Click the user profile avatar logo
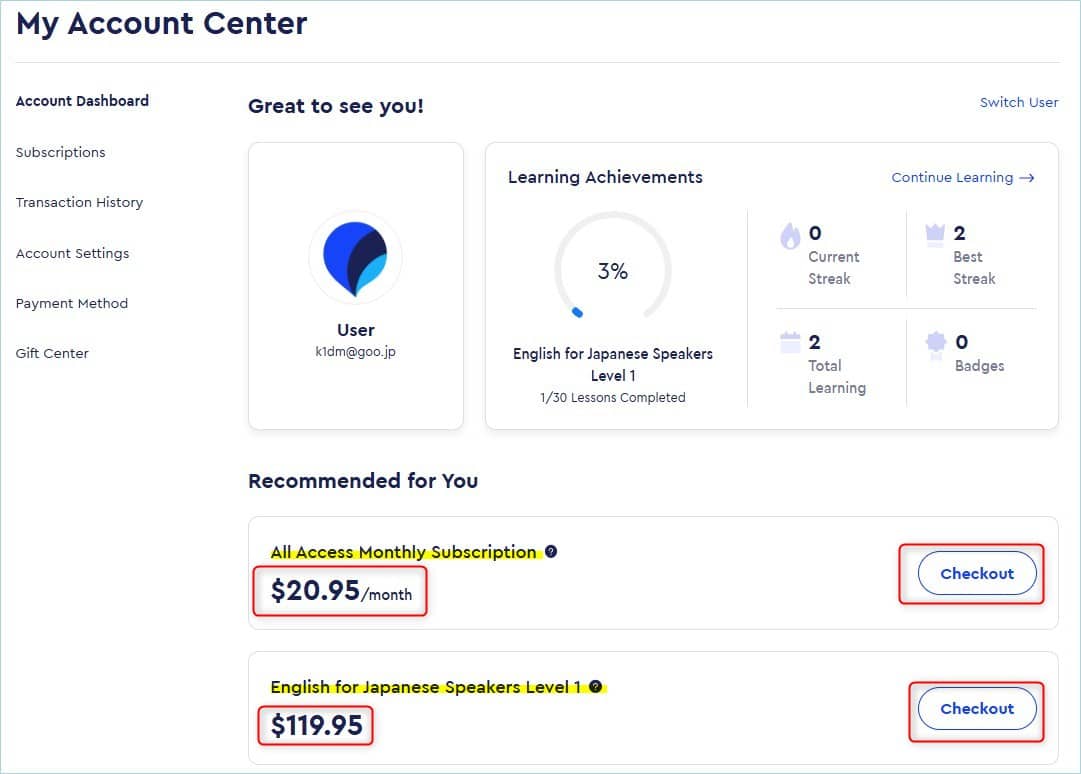Screen dimensions: 1081x774 (355, 258)
